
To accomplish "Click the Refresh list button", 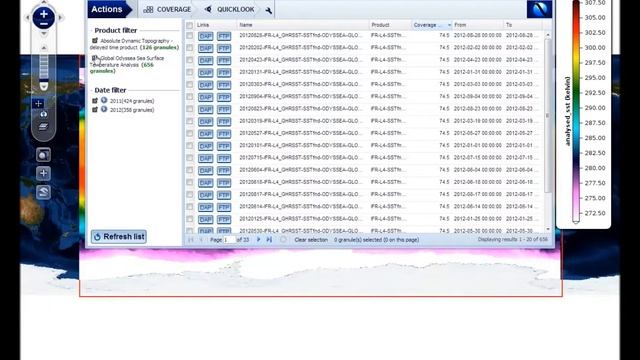I will 119,237.
